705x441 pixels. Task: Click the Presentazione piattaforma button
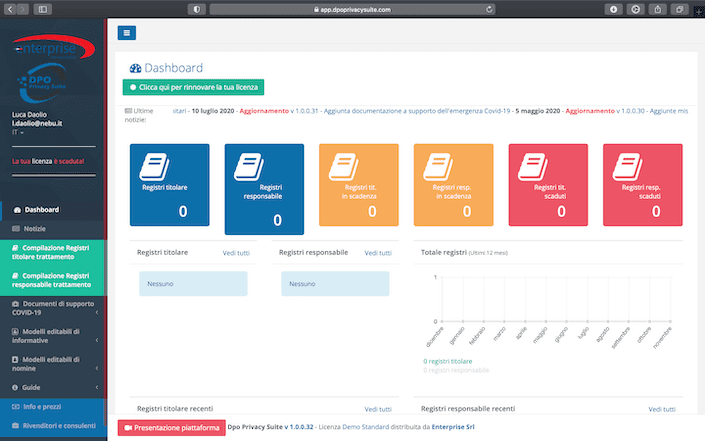click(x=171, y=428)
